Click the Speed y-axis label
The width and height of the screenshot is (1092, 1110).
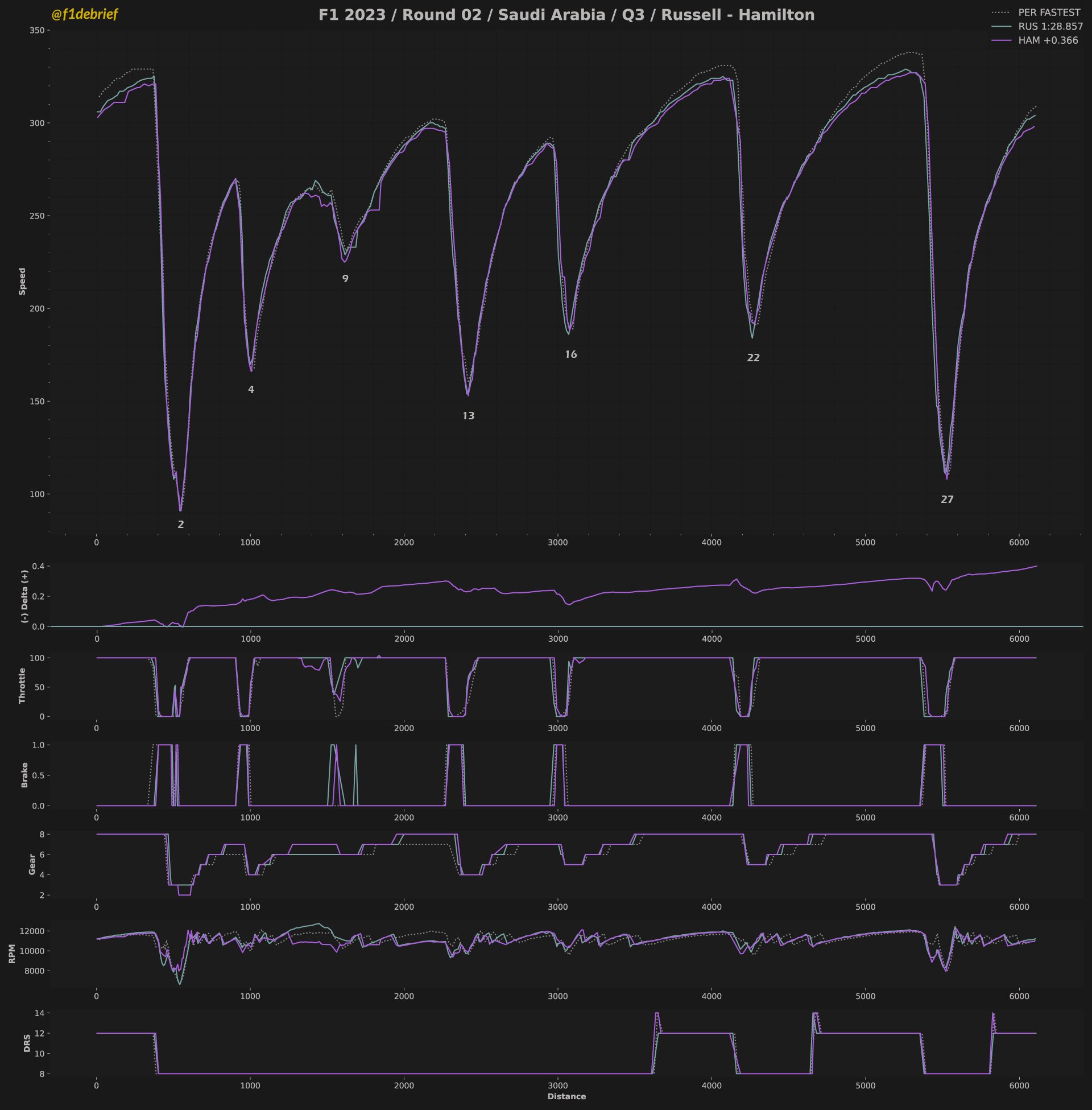pos(22,281)
